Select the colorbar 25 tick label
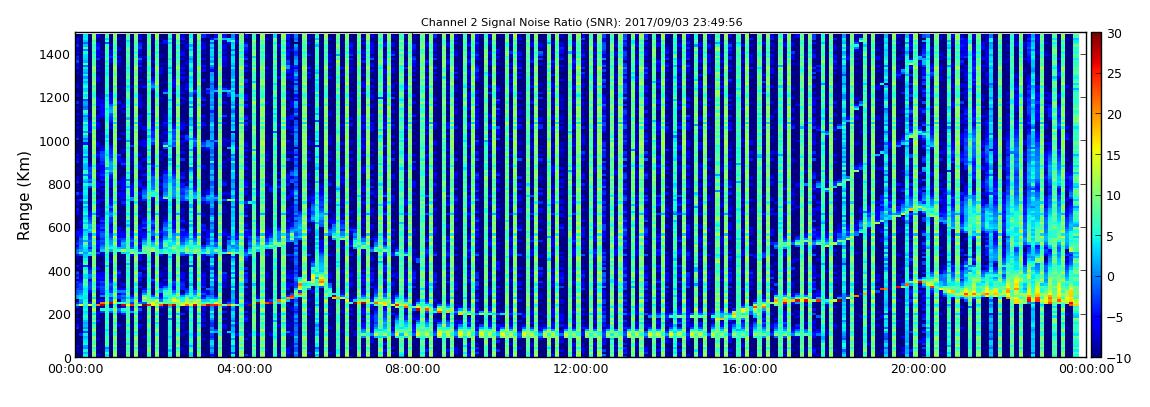This screenshot has width=1150, height=407. point(1114,74)
